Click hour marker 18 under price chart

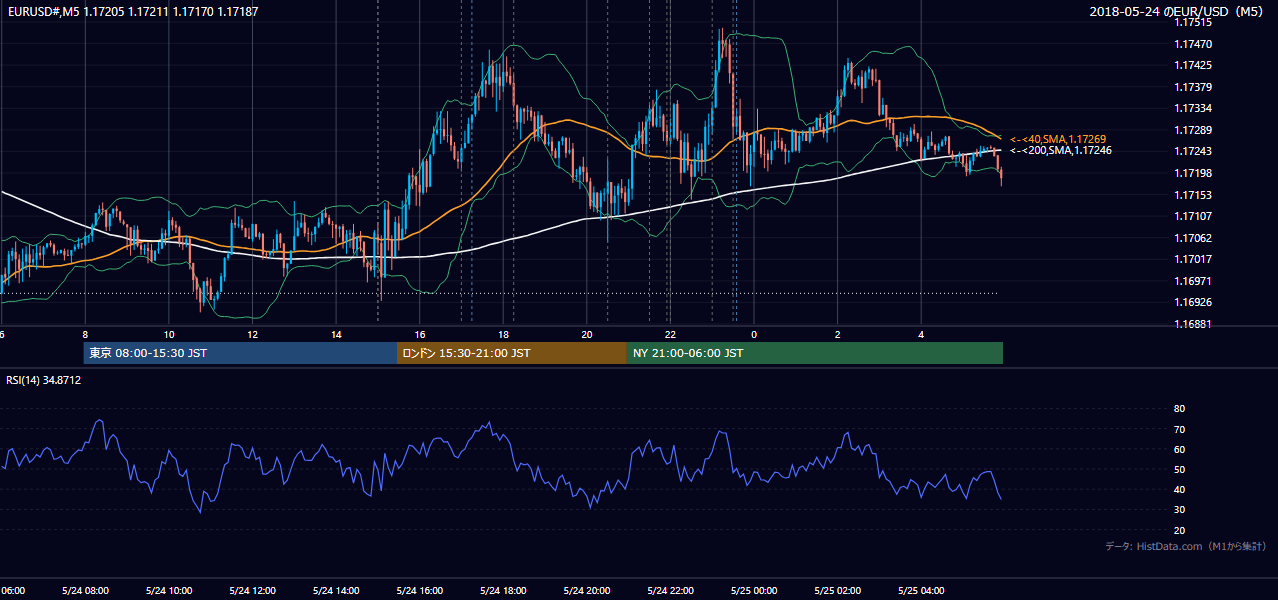(x=503, y=334)
